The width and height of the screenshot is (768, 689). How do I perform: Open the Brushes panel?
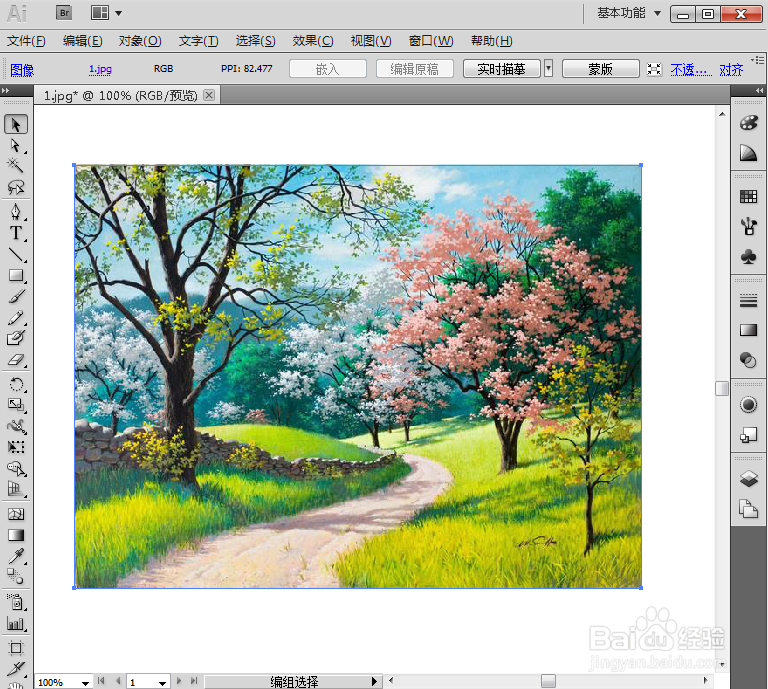[748, 227]
